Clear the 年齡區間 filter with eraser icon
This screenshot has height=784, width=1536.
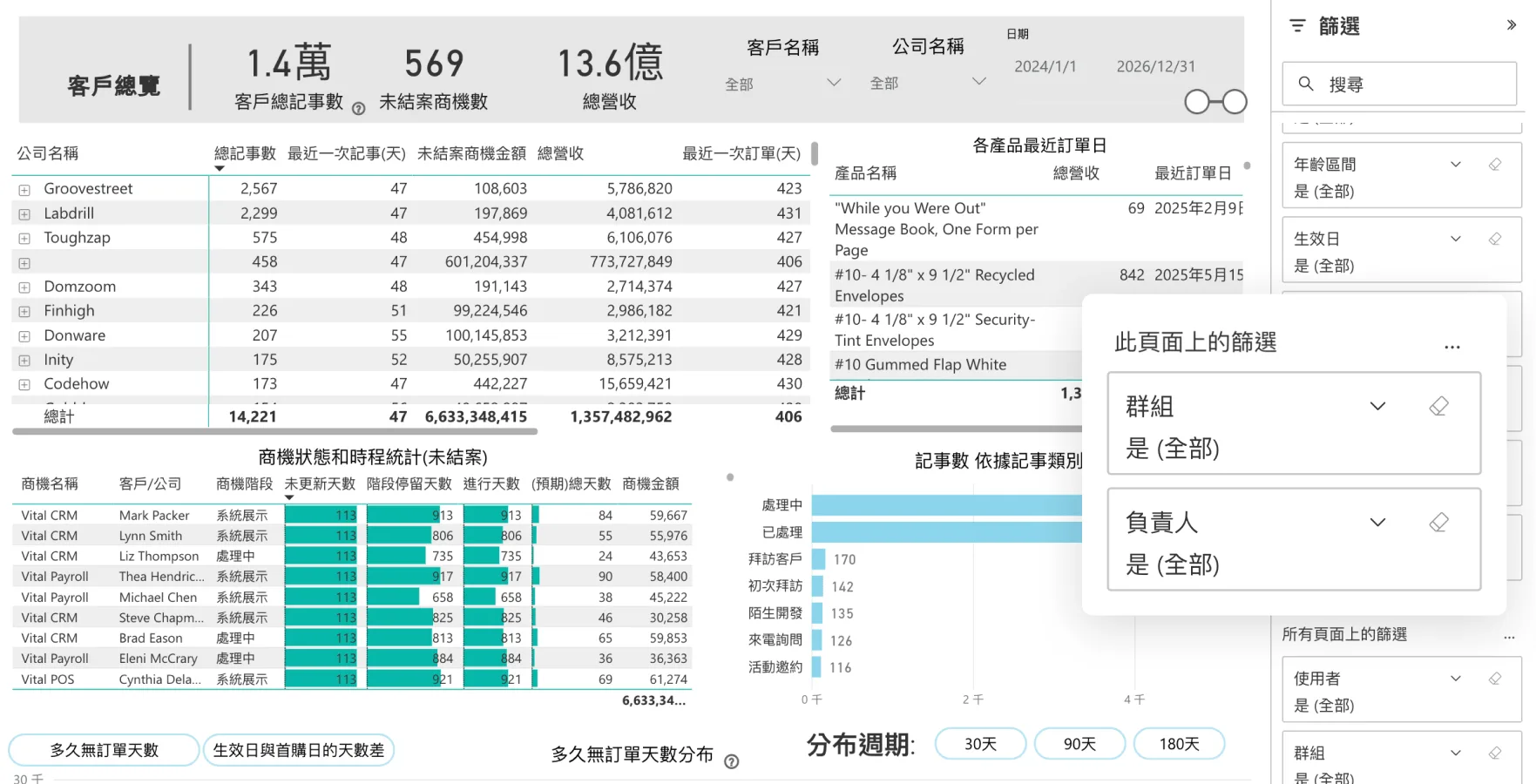(x=1495, y=164)
